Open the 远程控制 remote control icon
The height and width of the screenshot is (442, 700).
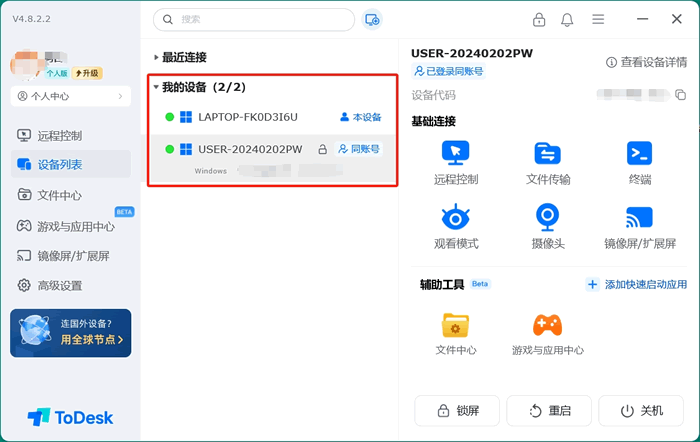coord(456,154)
